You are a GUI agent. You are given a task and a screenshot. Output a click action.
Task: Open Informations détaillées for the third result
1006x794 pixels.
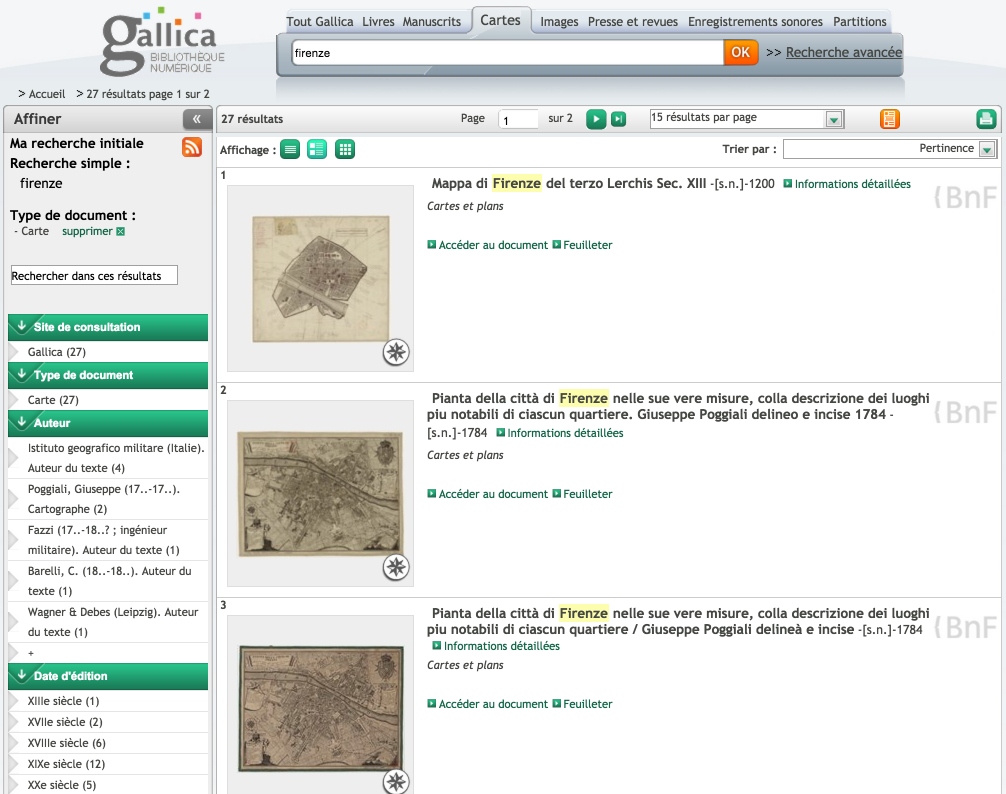[496, 646]
